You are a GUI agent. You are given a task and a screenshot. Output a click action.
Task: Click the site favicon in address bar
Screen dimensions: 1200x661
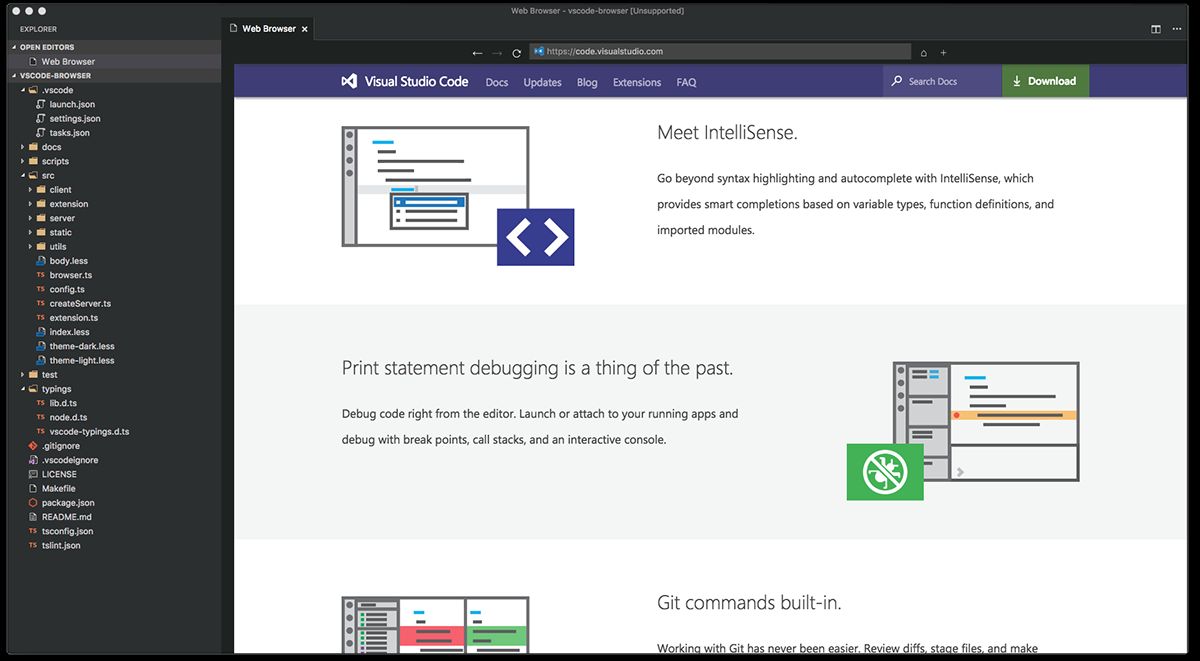click(538, 51)
